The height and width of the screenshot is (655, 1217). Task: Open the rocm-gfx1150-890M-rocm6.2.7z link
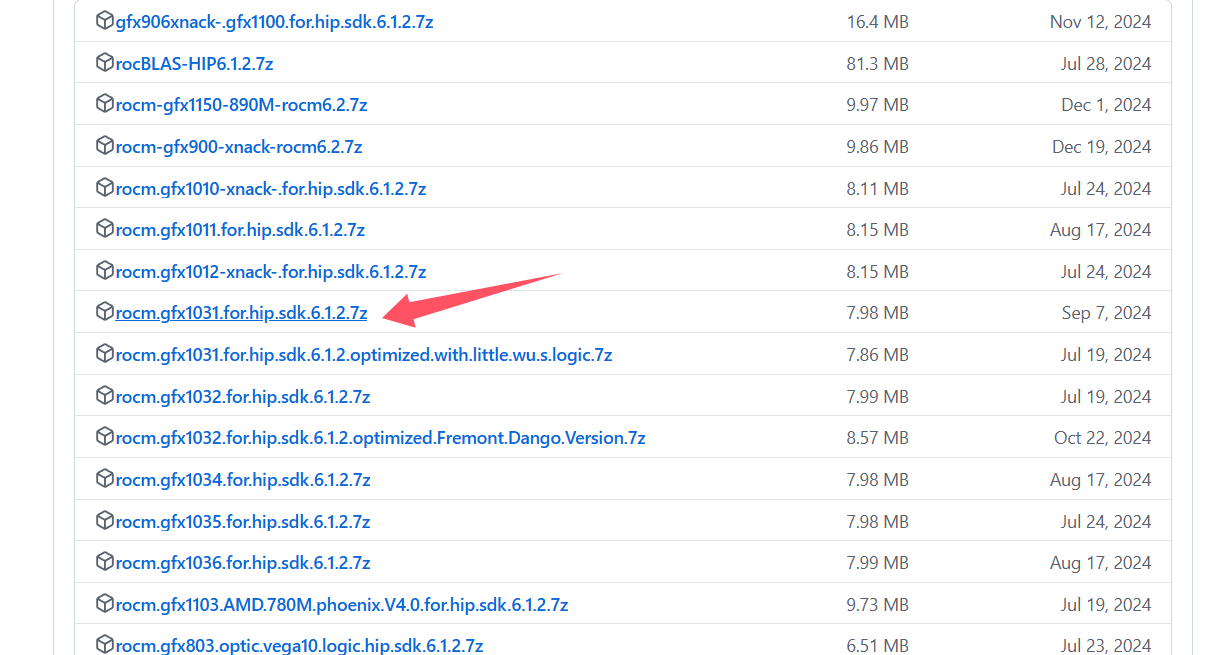[241, 105]
